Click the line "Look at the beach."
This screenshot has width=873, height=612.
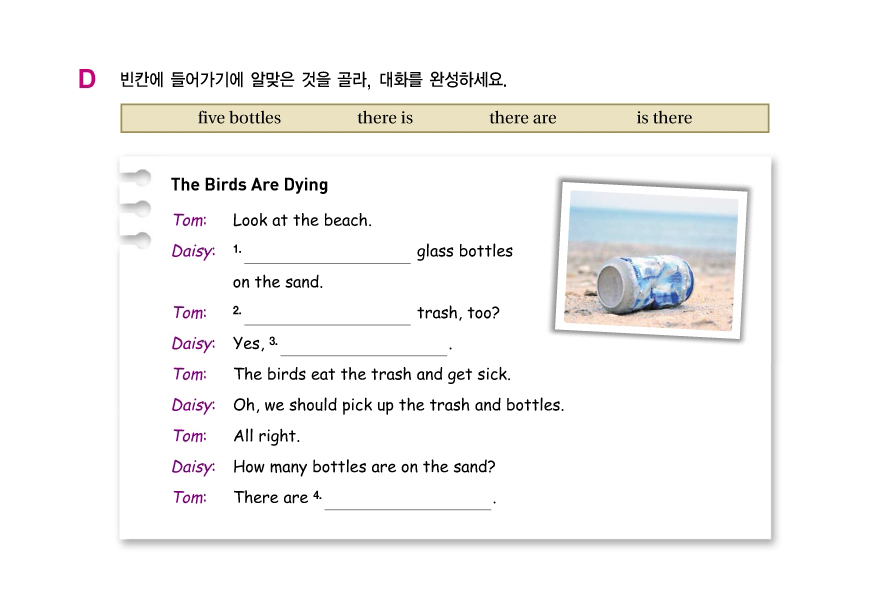[x=302, y=221]
